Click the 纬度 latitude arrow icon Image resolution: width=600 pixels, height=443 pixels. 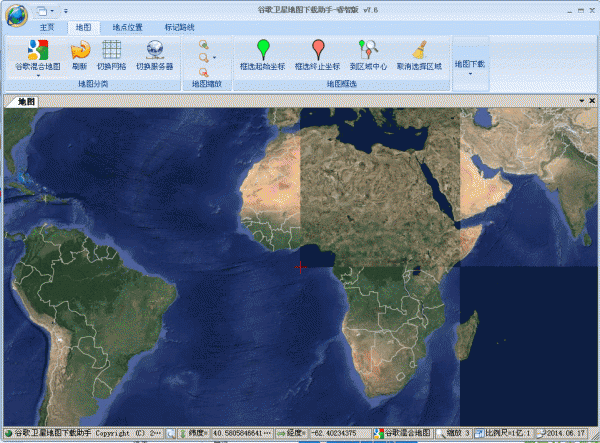tap(183, 433)
